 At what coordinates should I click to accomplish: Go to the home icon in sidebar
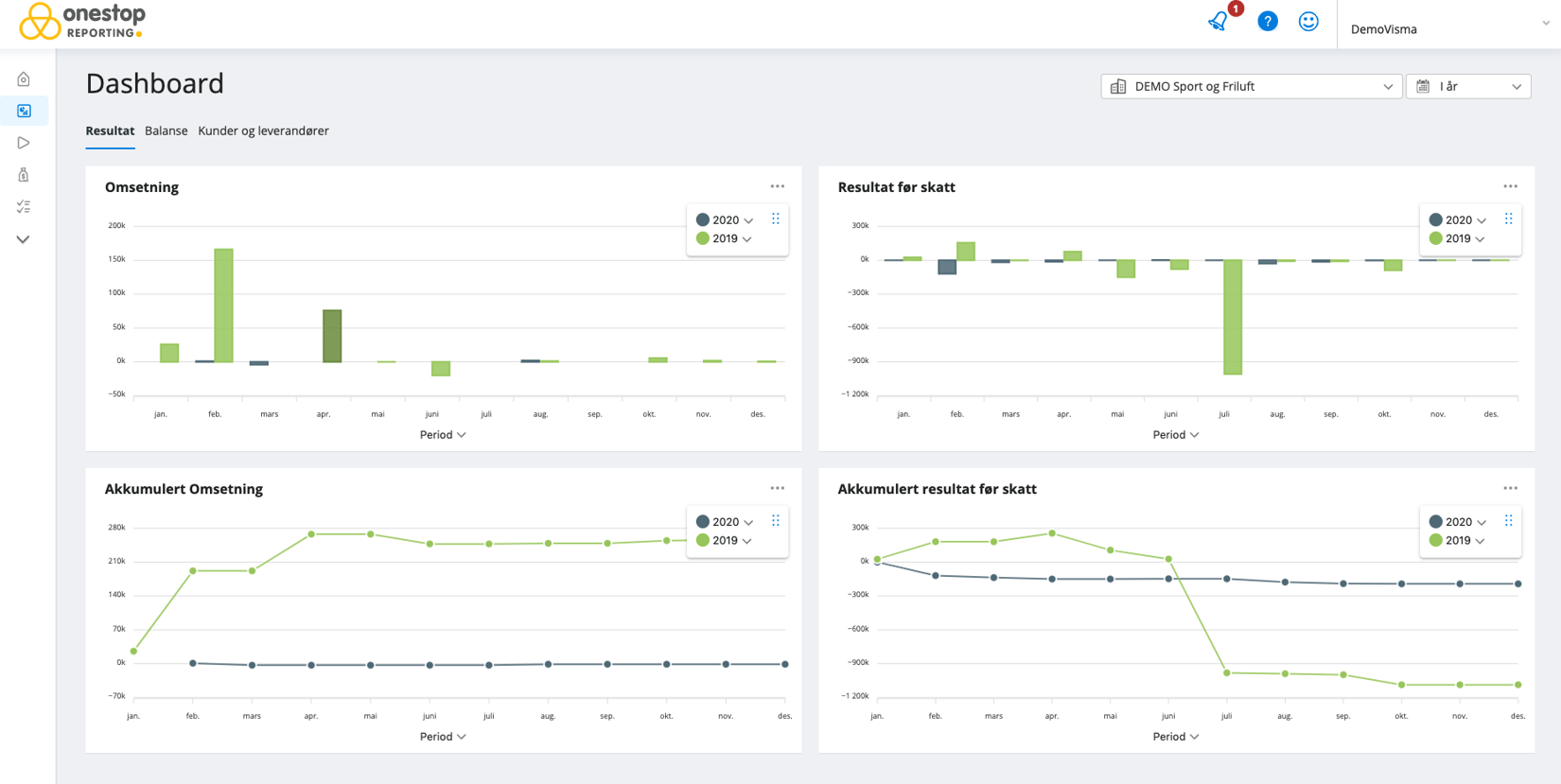(x=24, y=79)
